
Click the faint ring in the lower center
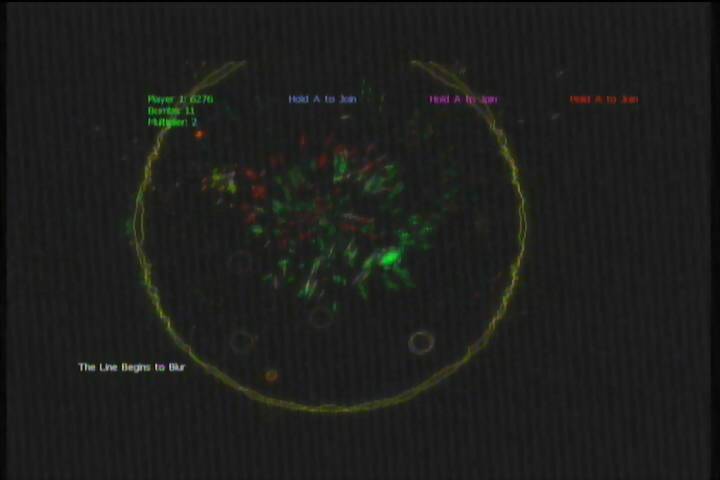click(x=320, y=317)
